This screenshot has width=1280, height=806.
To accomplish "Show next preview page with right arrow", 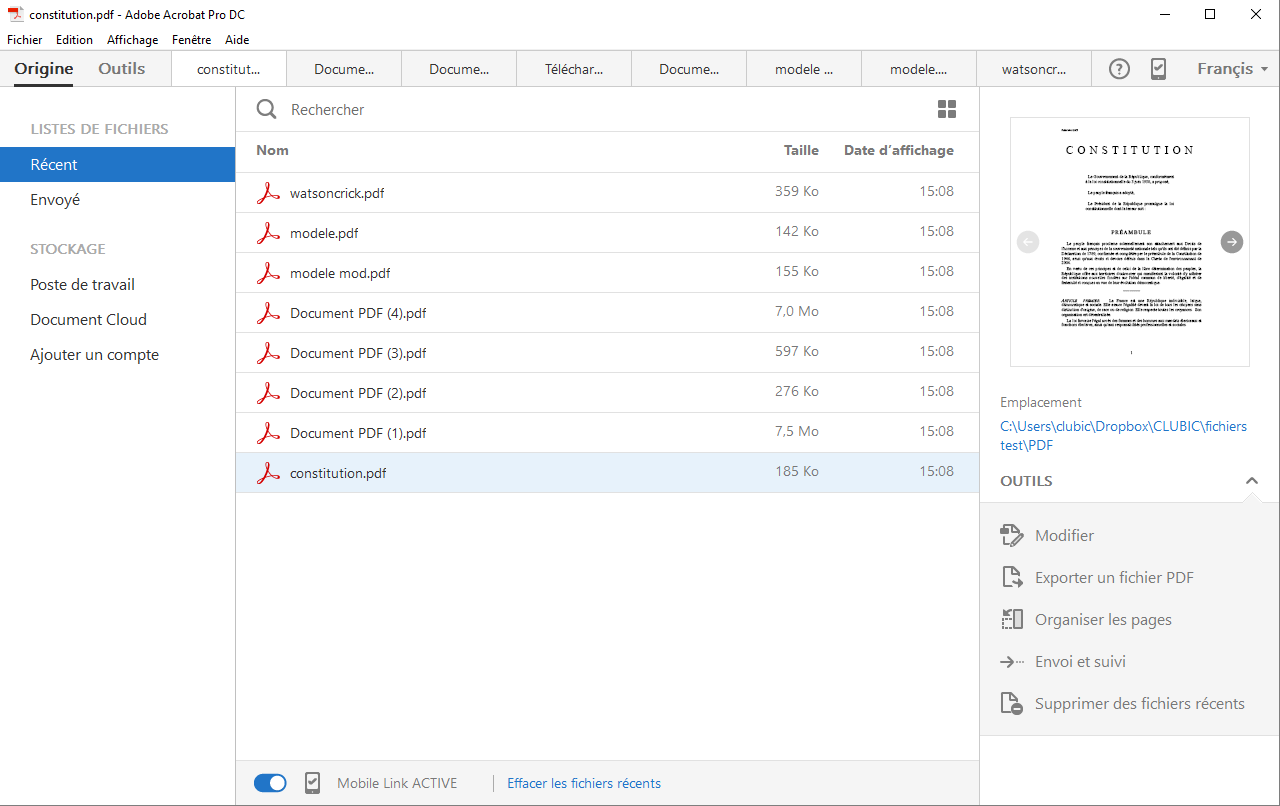I will pyautogui.click(x=1232, y=242).
